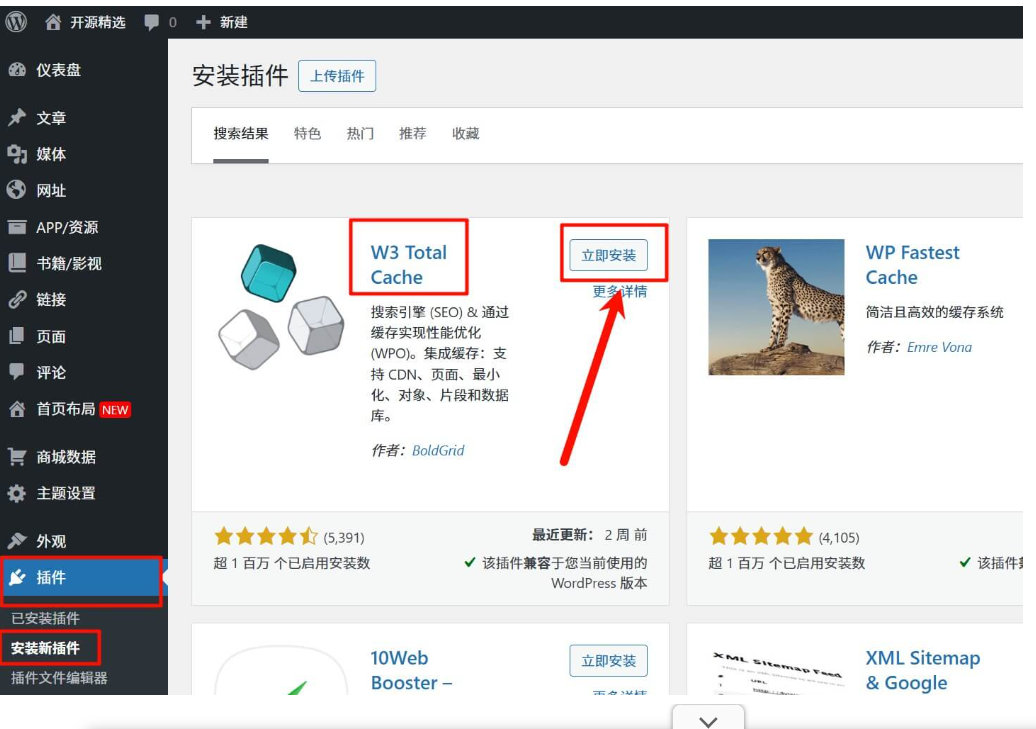Click the W3 Total Cache cubes thumbnail
1036x729 pixels.
tap(281, 306)
